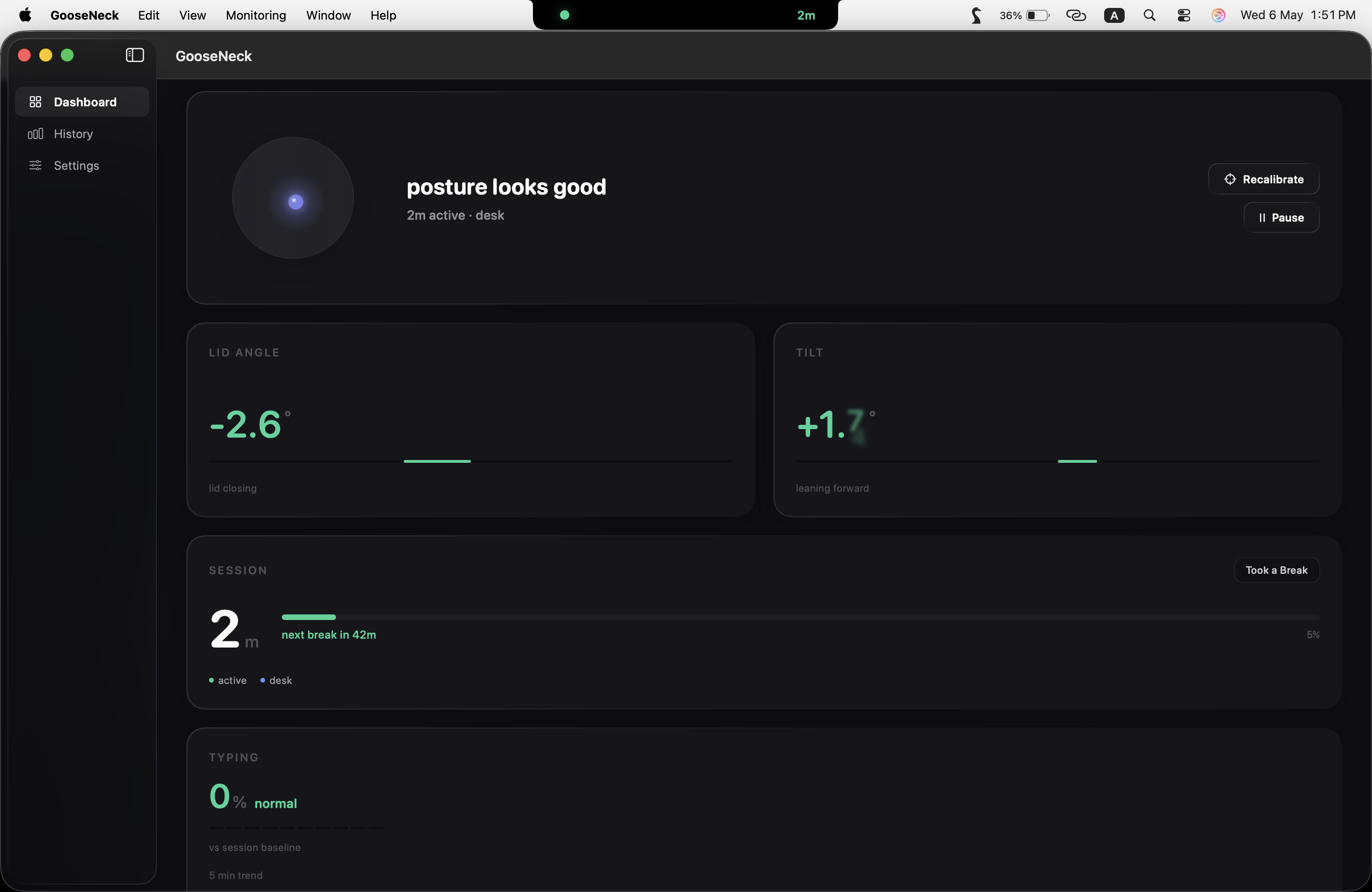Image resolution: width=1372 pixels, height=892 pixels.
Task: Open the Apple menu
Action: 25,15
